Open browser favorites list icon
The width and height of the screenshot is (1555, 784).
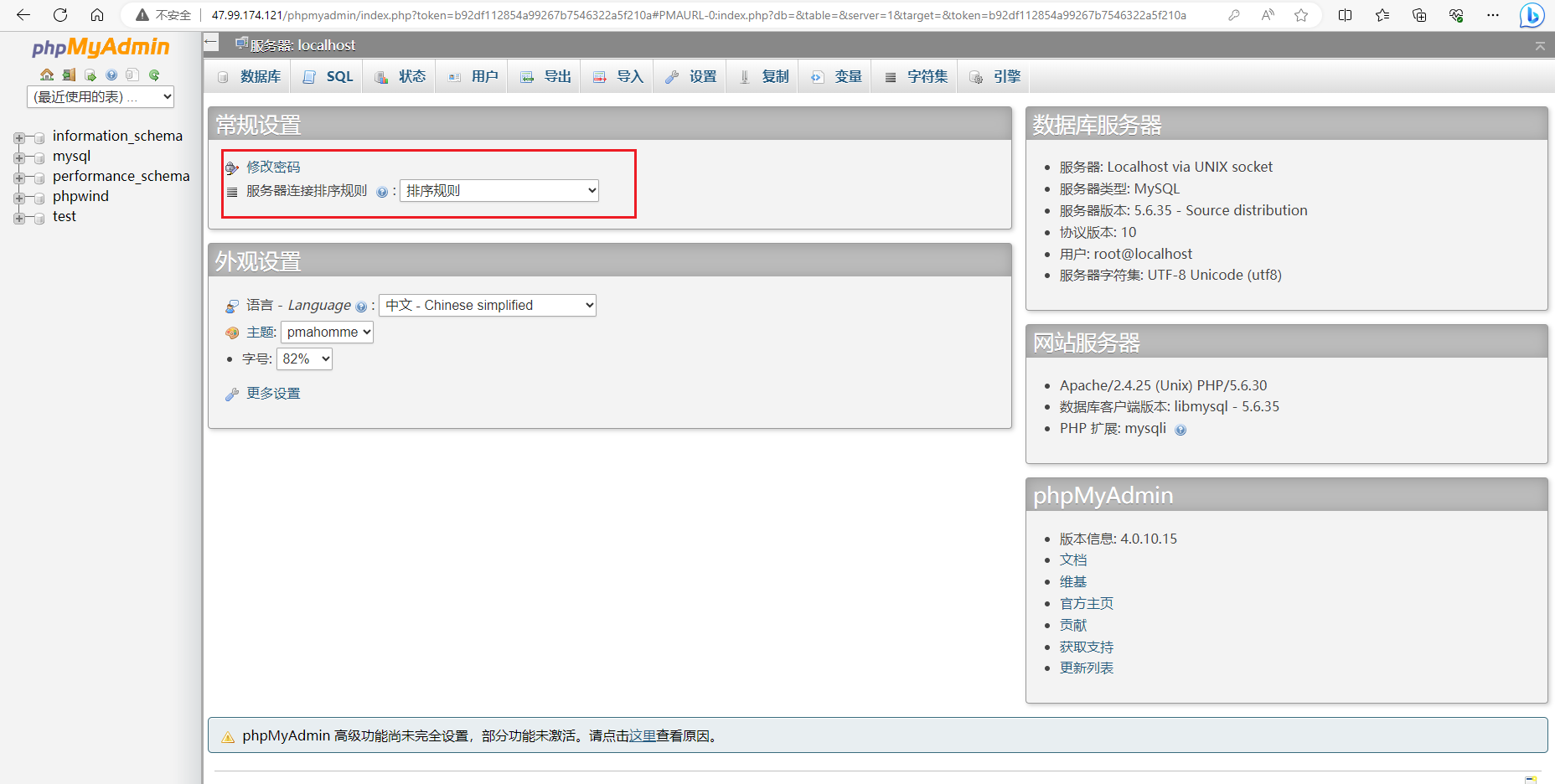1382,15
